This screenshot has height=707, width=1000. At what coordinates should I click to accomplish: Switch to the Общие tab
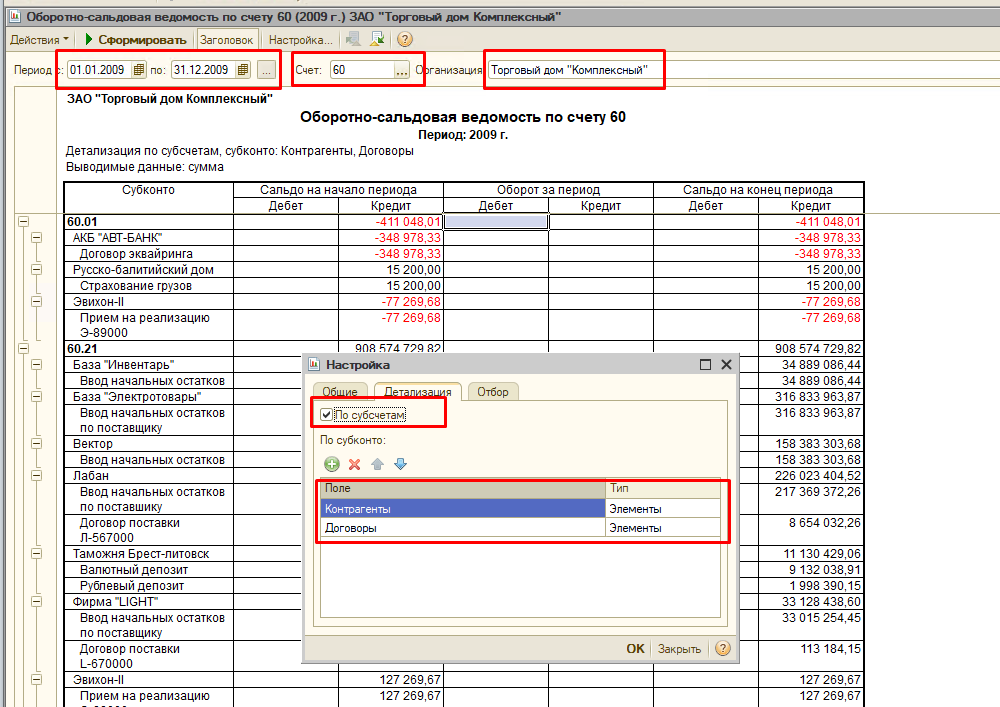point(339,392)
